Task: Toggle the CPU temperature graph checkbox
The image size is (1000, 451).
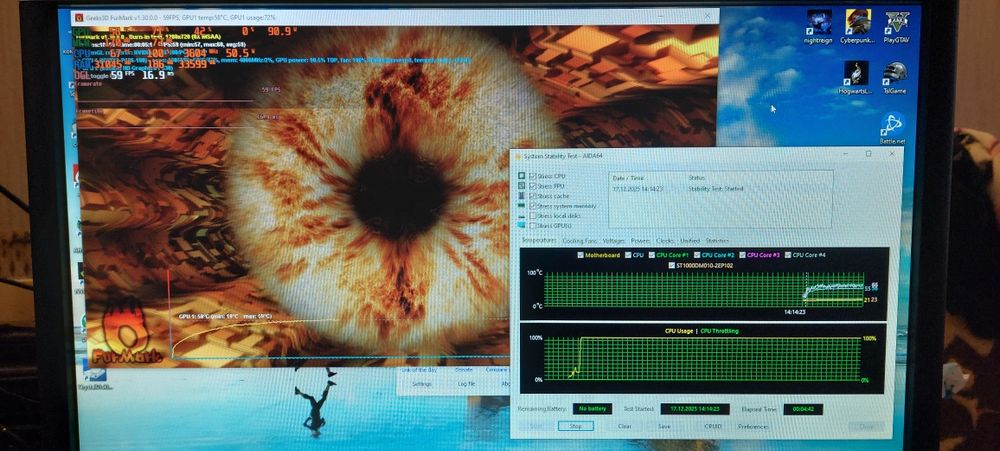Action: pyautogui.click(x=628, y=255)
